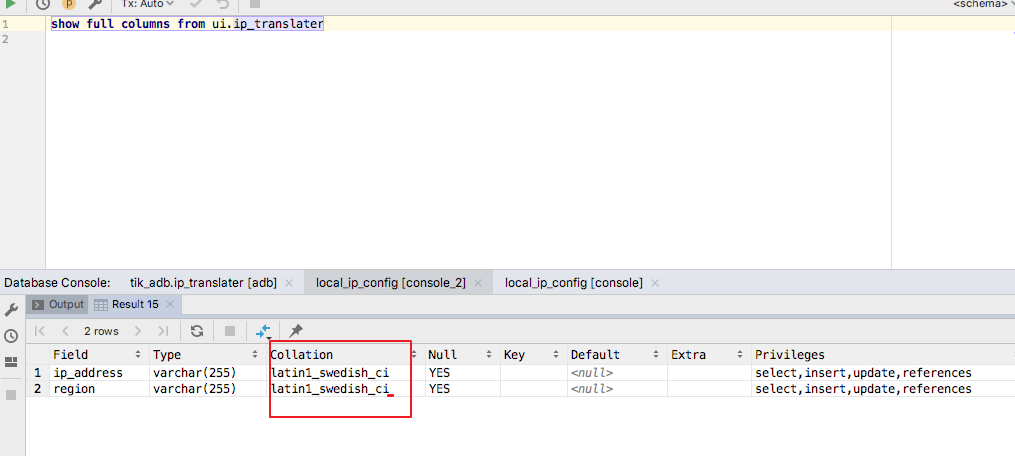The width and height of the screenshot is (1015, 456).
Task: Open the Tx: Auto transaction mode dropdown
Action: tap(148, 4)
